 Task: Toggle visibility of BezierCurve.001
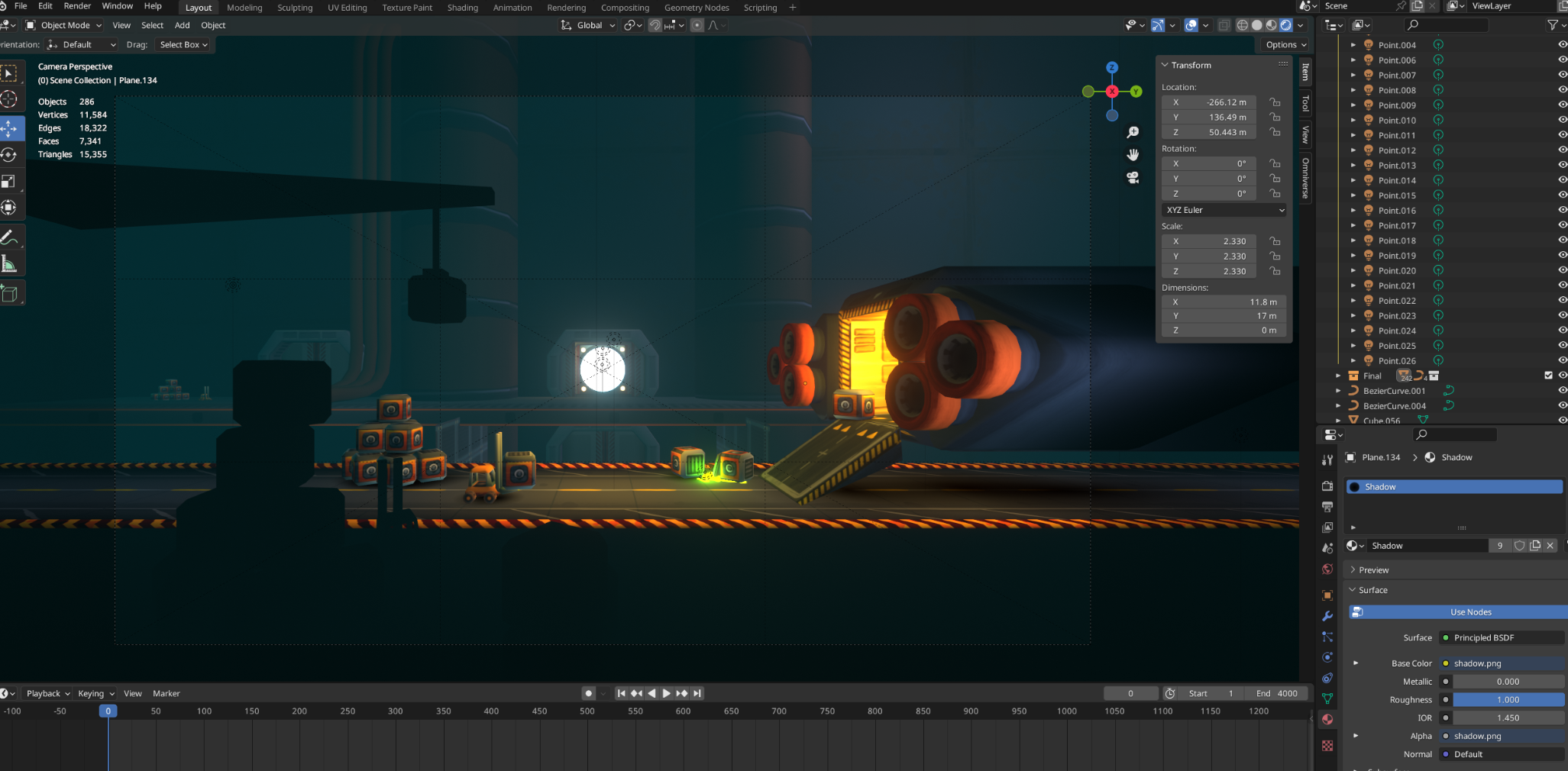pos(1562,391)
